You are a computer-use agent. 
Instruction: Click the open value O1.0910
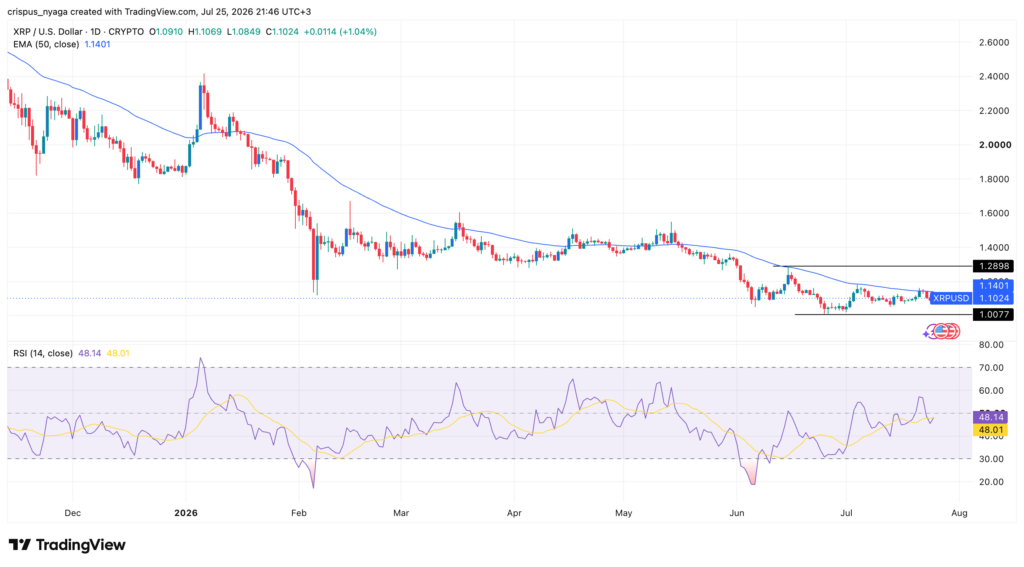(x=166, y=31)
